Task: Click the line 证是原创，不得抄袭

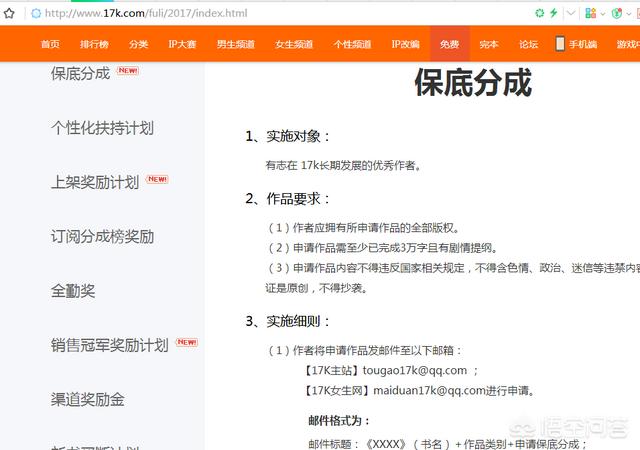Action: pyautogui.click(x=316, y=288)
